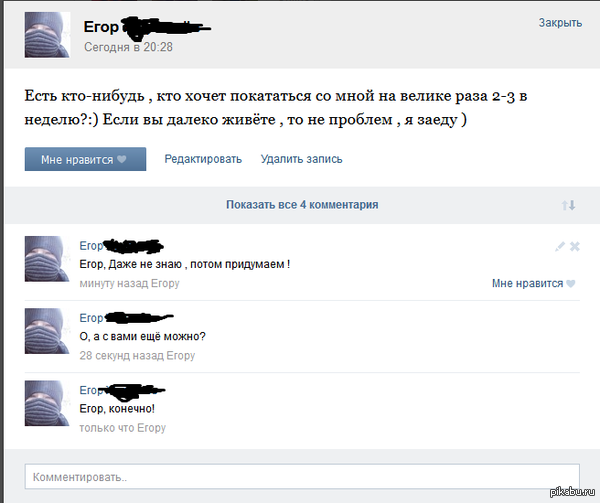Image resolution: width=600 pixels, height=503 pixels.
Task: Click the heart icon on the first comment
Action: click(x=571, y=284)
